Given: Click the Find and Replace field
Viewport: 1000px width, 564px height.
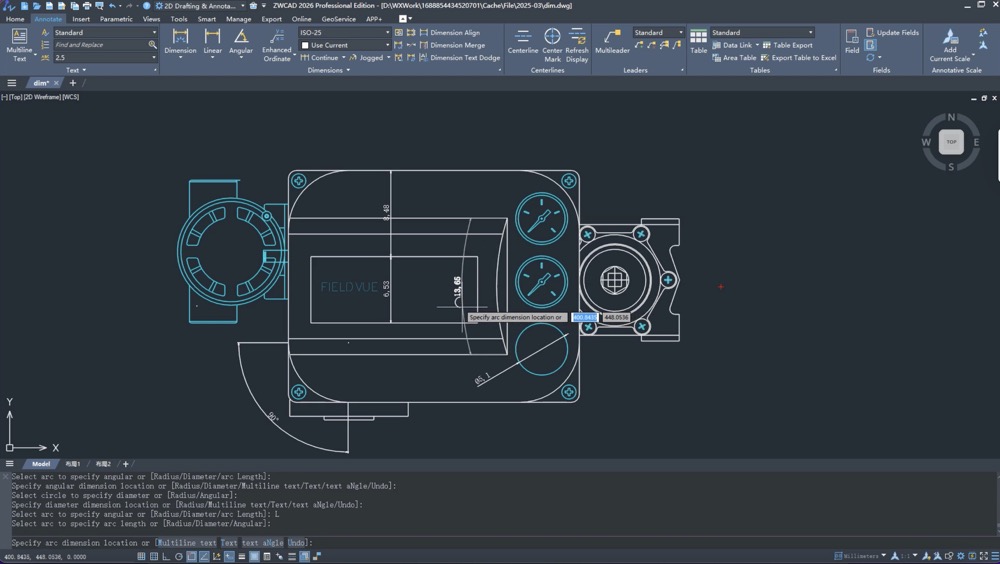Looking at the screenshot, I should click(x=100, y=45).
